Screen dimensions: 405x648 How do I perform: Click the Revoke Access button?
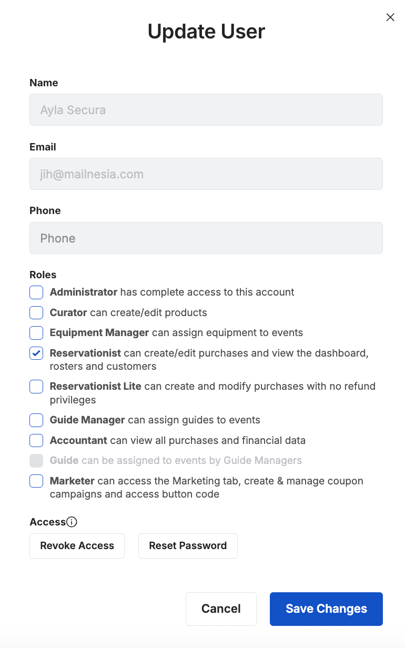click(77, 546)
